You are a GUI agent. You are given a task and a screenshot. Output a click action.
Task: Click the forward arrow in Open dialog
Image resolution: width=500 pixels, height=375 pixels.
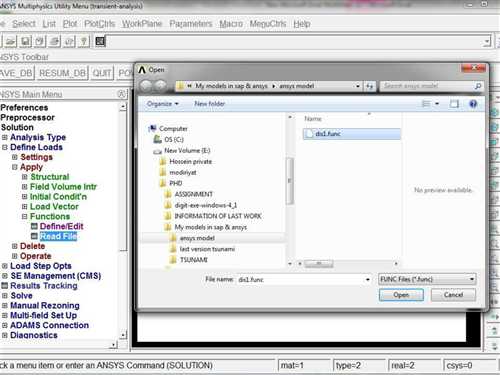click(160, 86)
